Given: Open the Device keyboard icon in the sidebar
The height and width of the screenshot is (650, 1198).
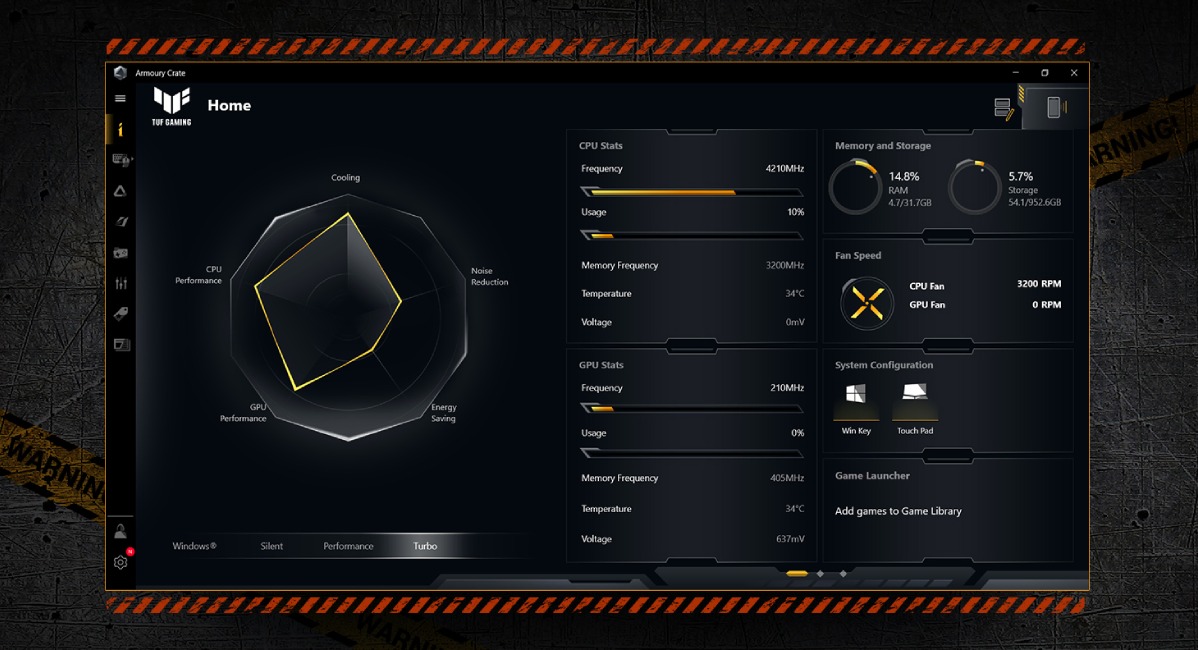Looking at the screenshot, I should coord(120,160).
